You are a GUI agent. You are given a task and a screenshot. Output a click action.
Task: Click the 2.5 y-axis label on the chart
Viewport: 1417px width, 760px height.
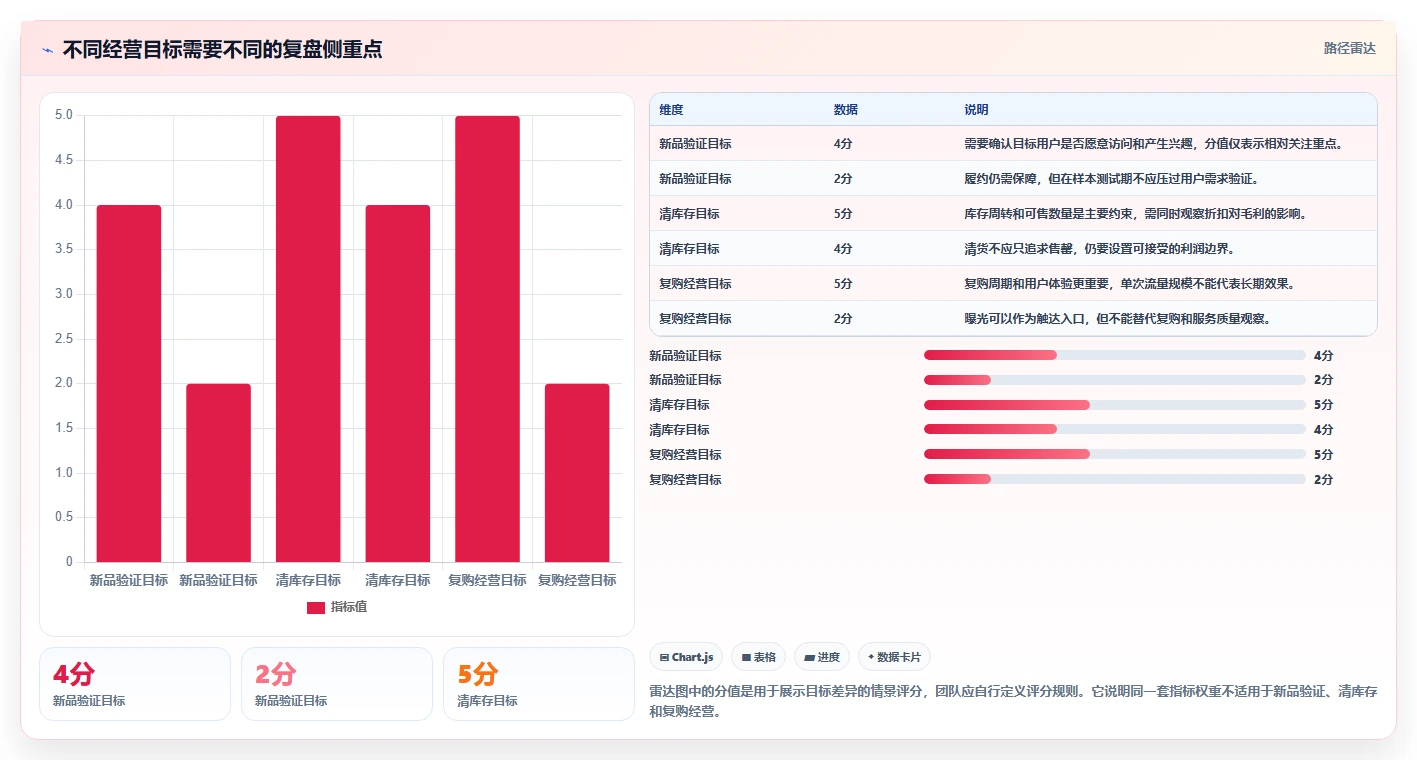point(63,339)
